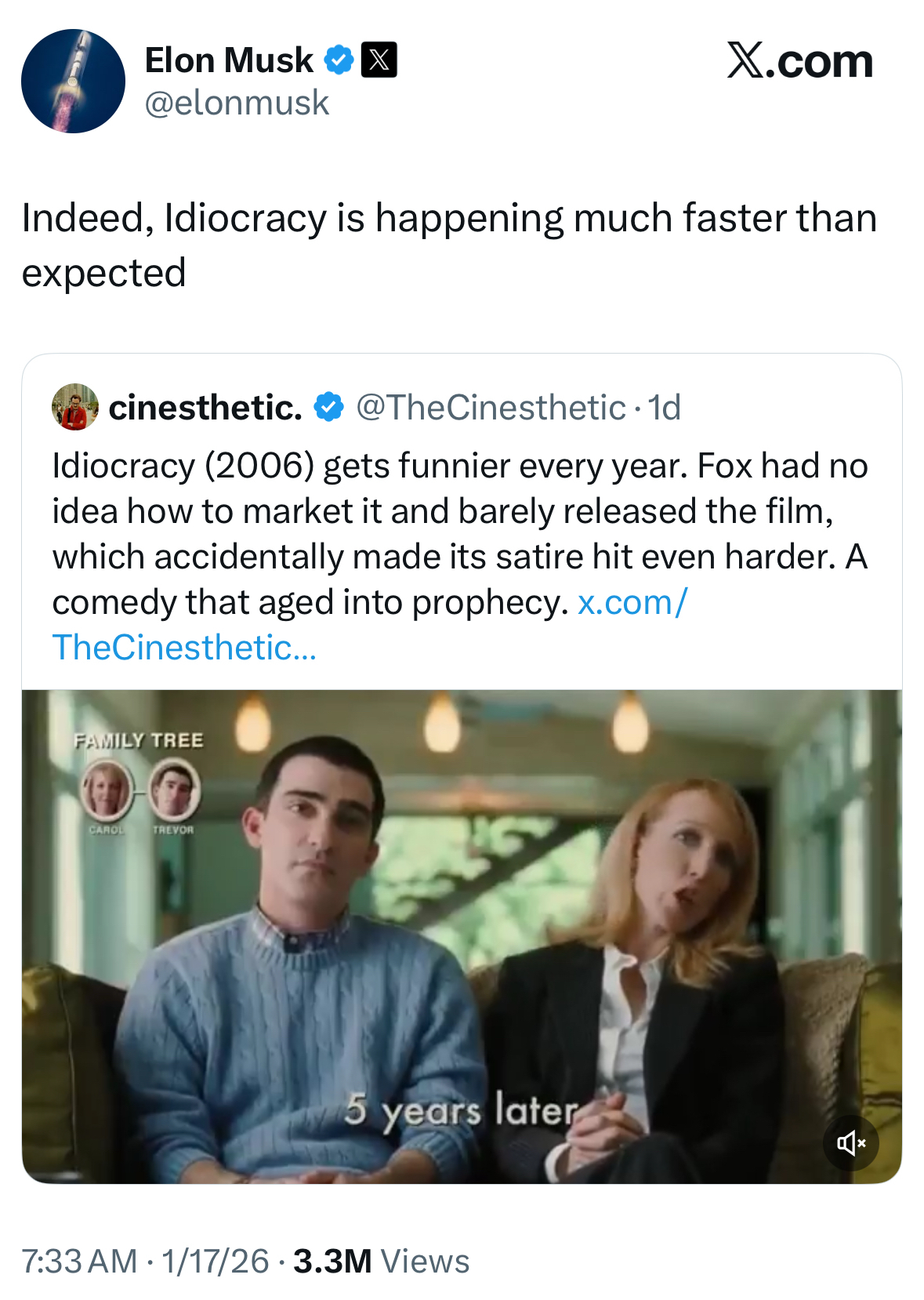Click the 1d timestamp on quoted post

[665, 408]
